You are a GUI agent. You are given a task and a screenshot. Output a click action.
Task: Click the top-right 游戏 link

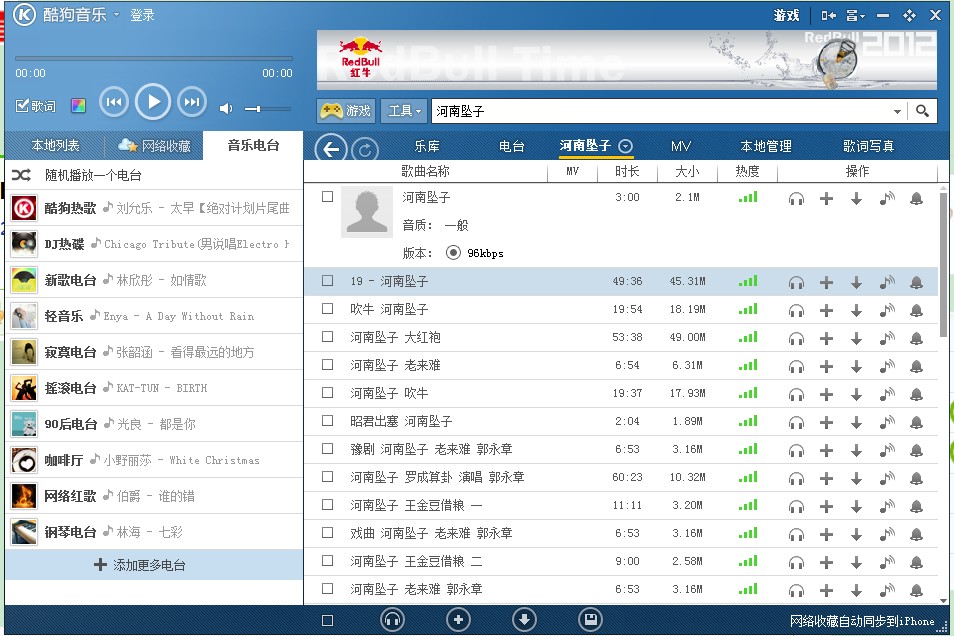click(786, 15)
